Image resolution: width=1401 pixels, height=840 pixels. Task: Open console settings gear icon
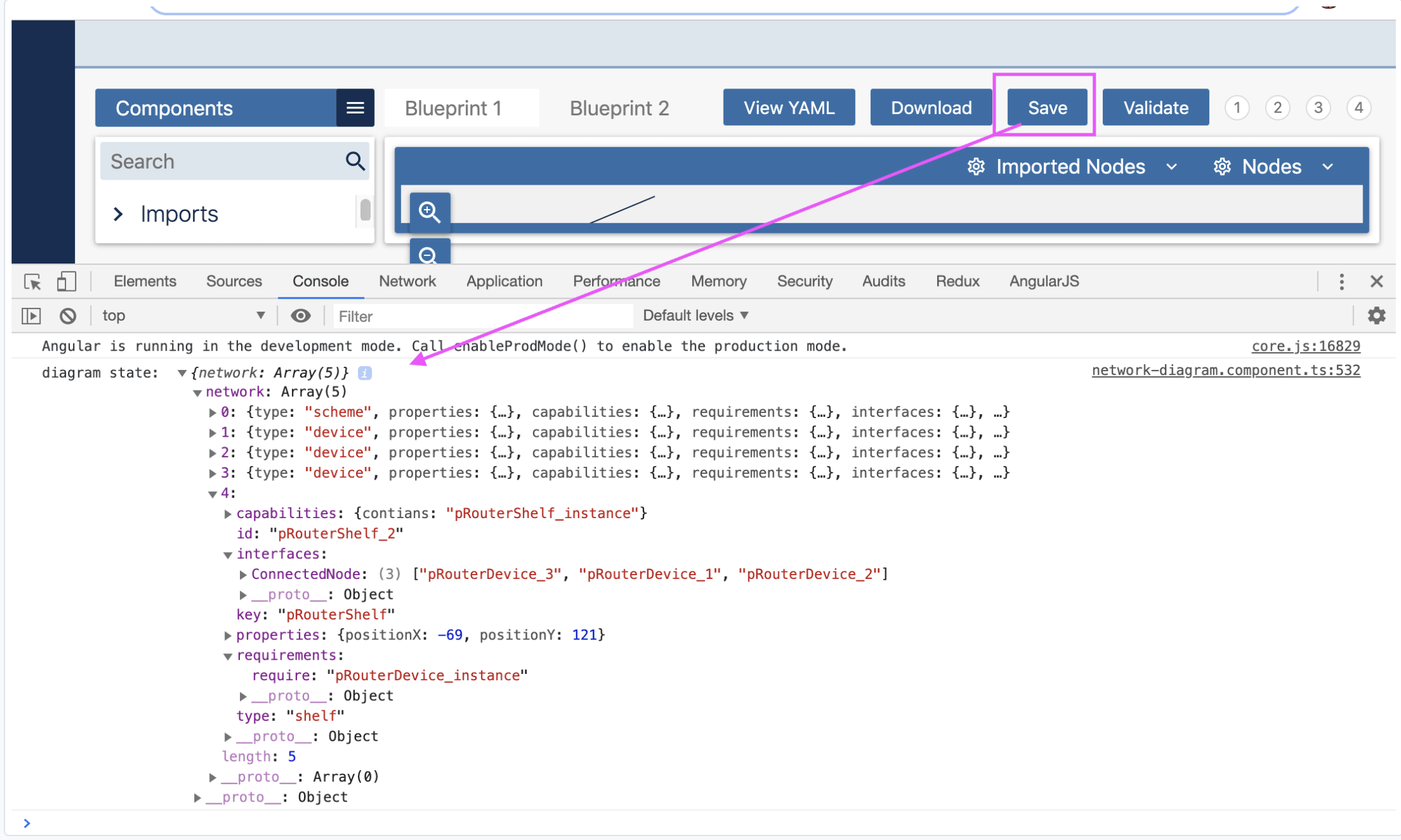1376,315
